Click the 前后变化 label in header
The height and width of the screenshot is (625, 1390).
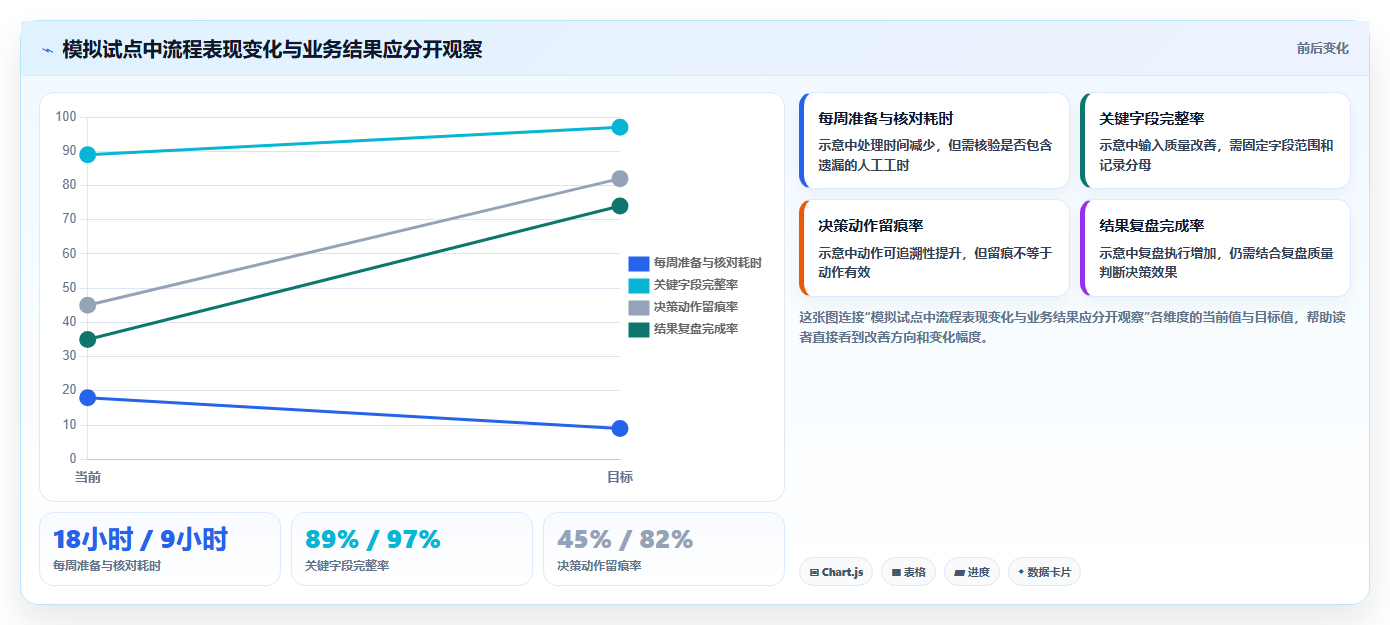tap(1322, 48)
